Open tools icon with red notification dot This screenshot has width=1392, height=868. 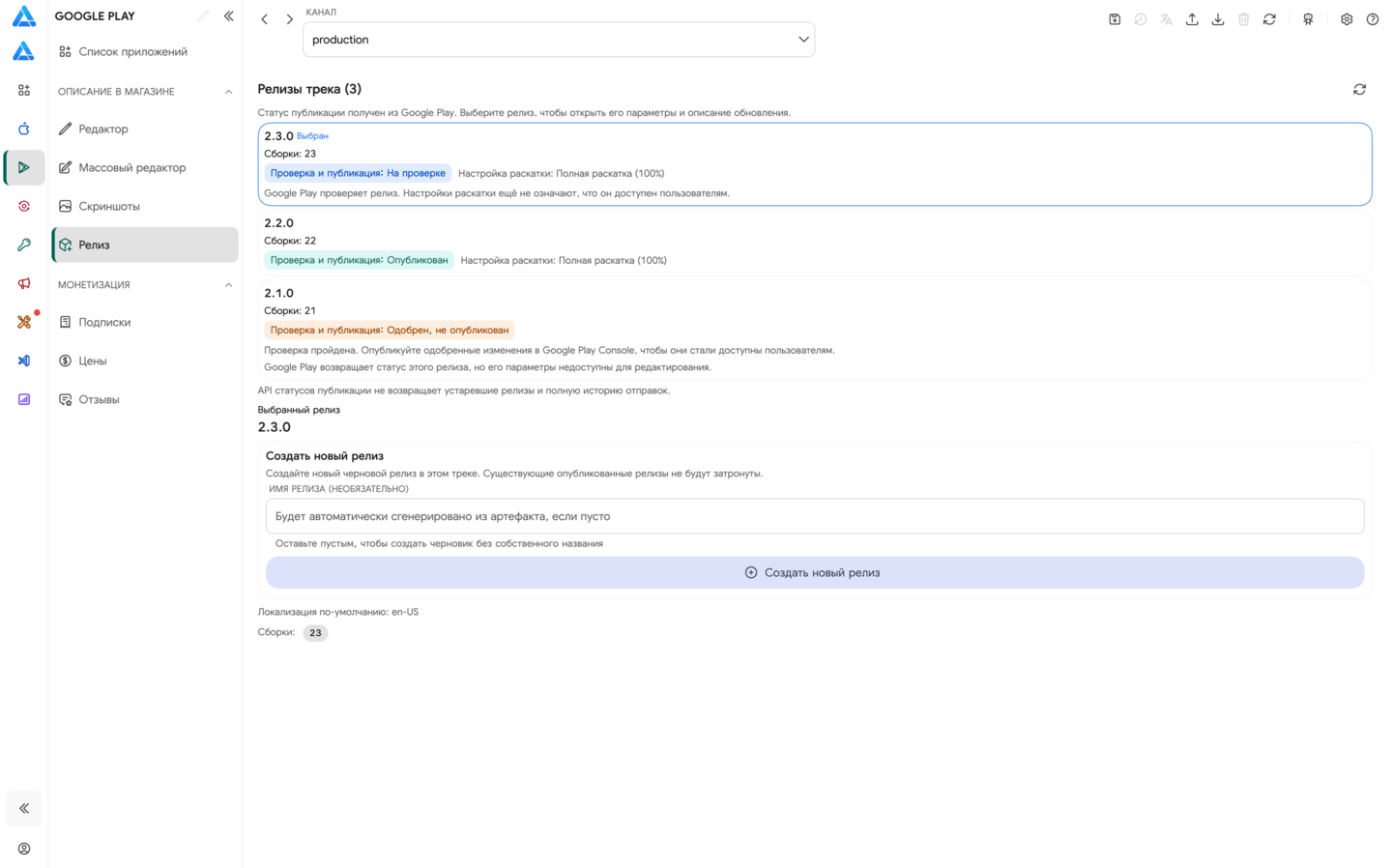pyautogui.click(x=24, y=322)
